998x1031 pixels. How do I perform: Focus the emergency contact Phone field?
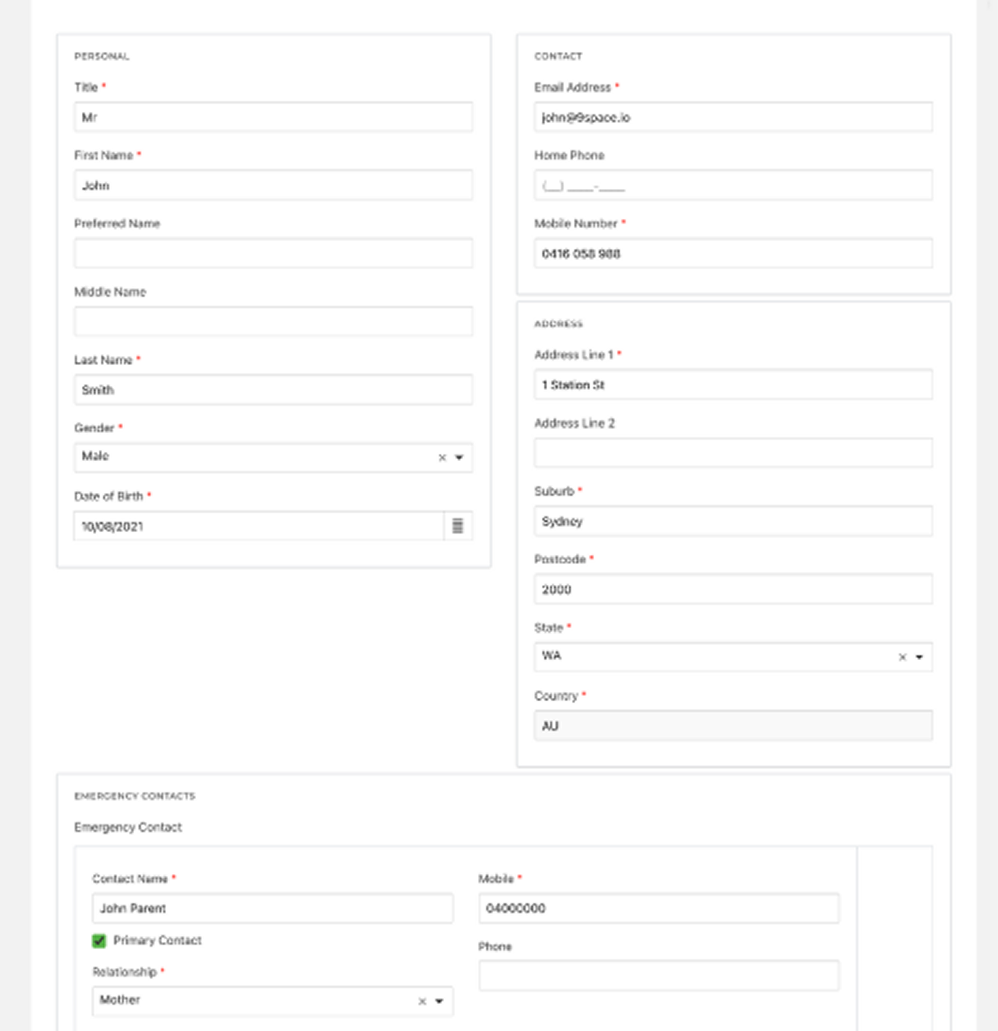pos(658,975)
